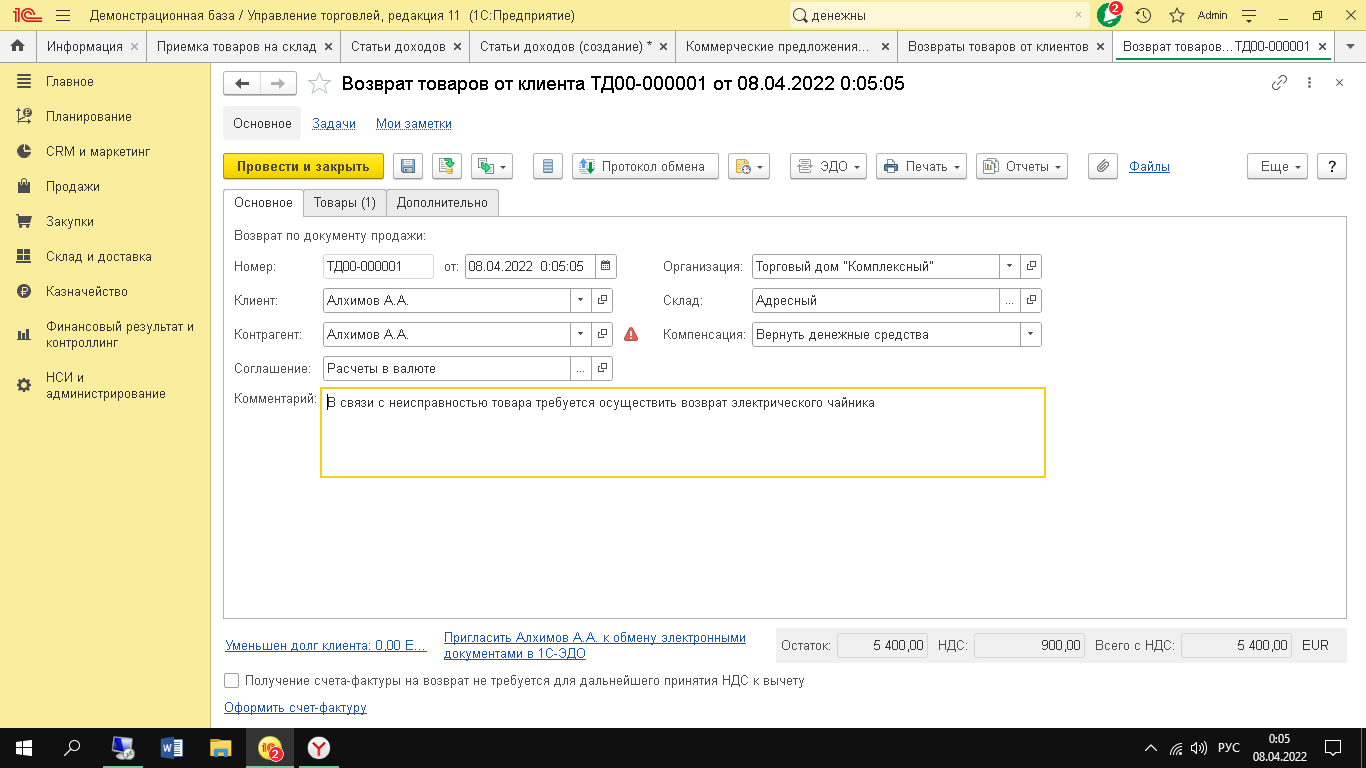
Task: Open Microsoft Word from the taskbar
Action: tap(172, 747)
